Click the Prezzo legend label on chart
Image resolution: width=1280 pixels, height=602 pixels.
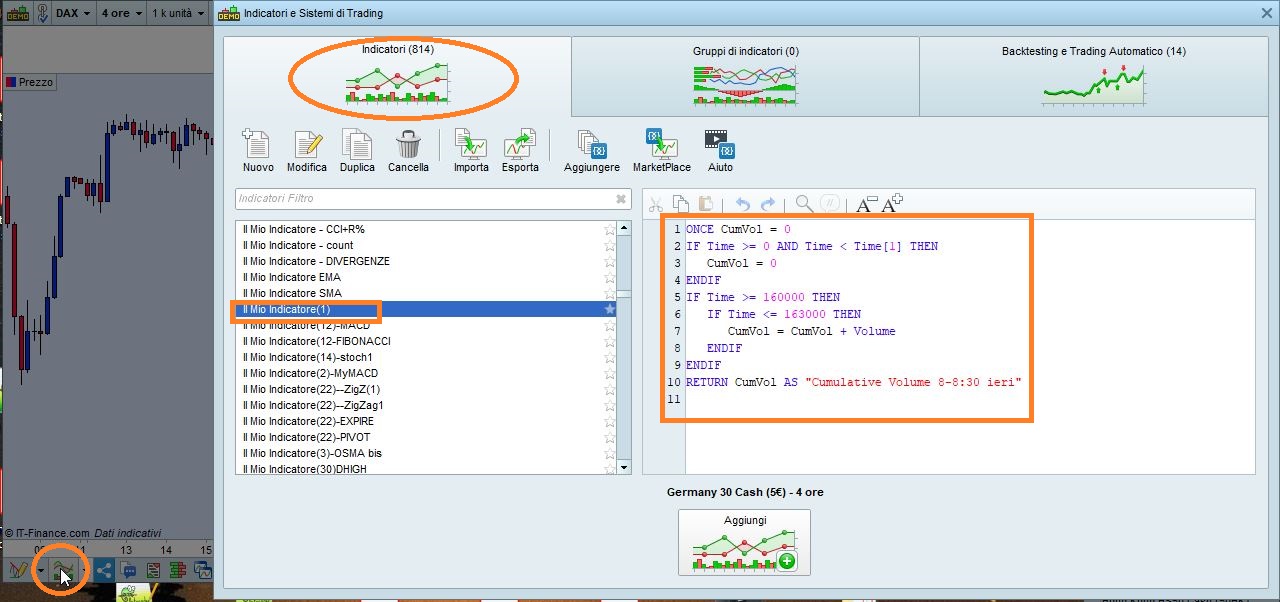coord(29,82)
